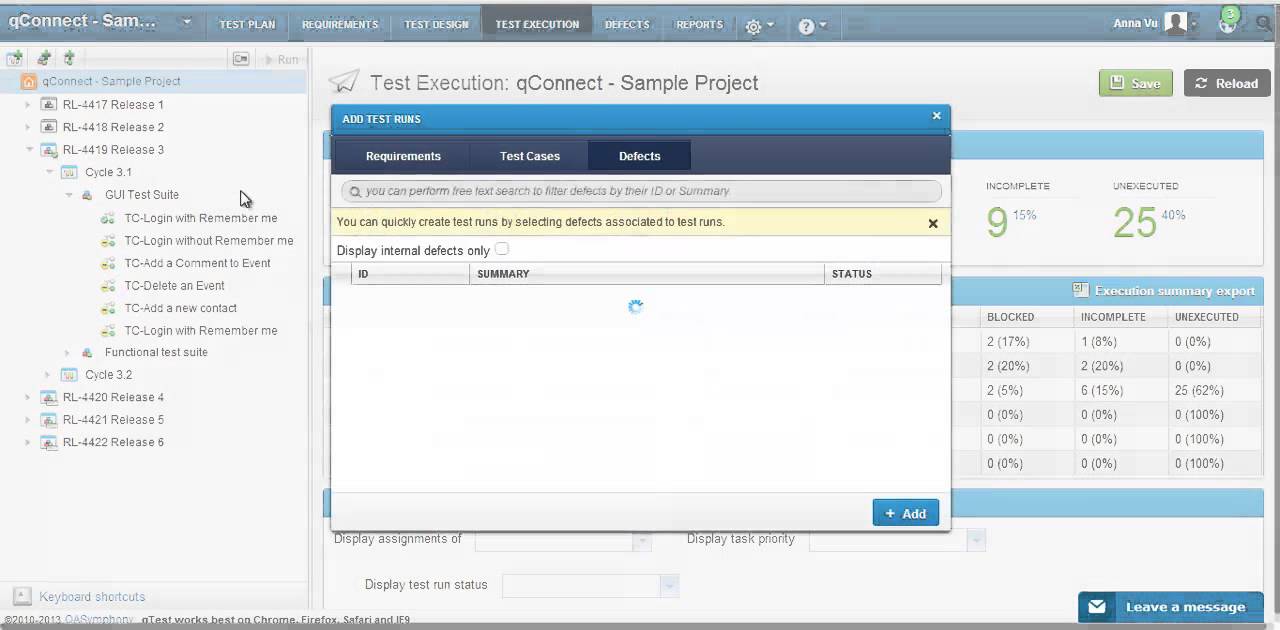The image size is (1280, 630).
Task: Open the Test Plan menu
Action: [247, 25]
